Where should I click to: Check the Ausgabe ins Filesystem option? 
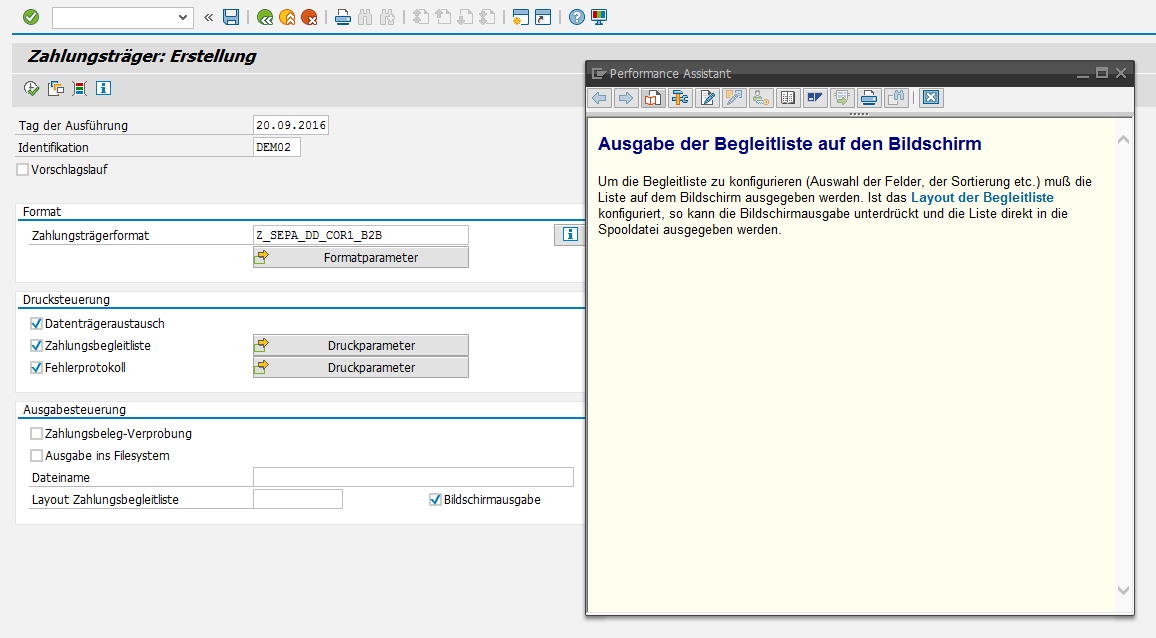click(37, 456)
